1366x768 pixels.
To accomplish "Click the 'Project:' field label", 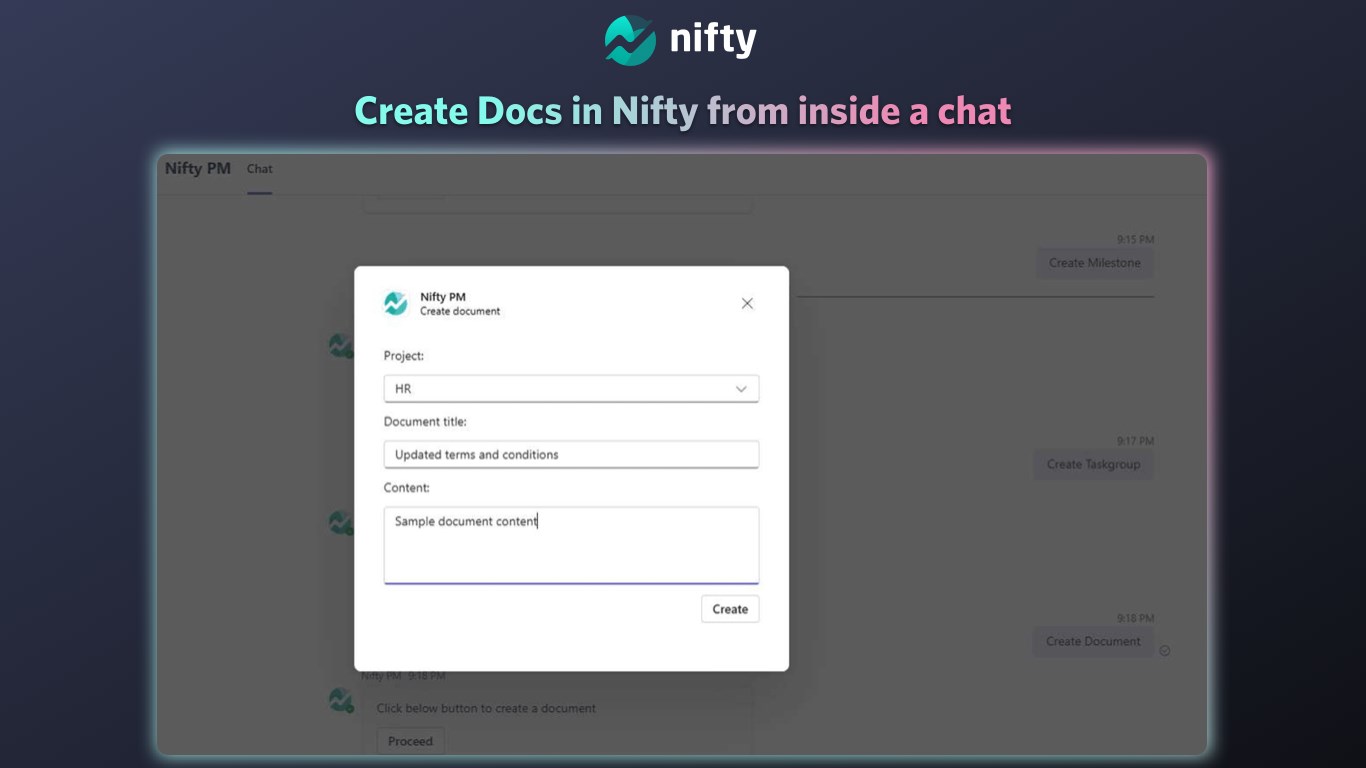I will pos(404,356).
